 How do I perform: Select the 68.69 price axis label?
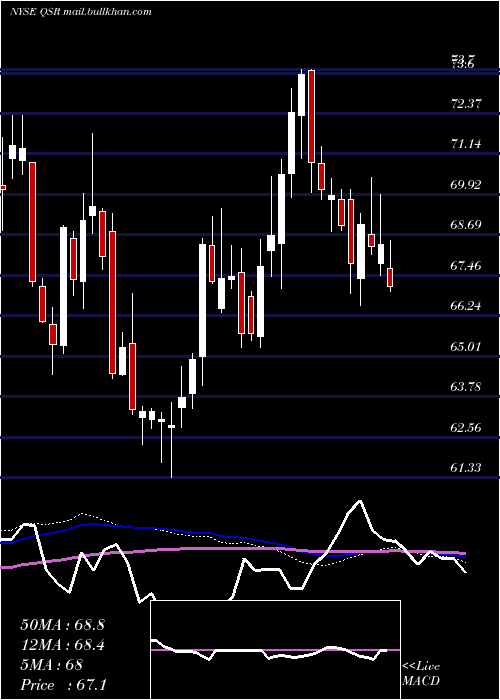point(466,225)
